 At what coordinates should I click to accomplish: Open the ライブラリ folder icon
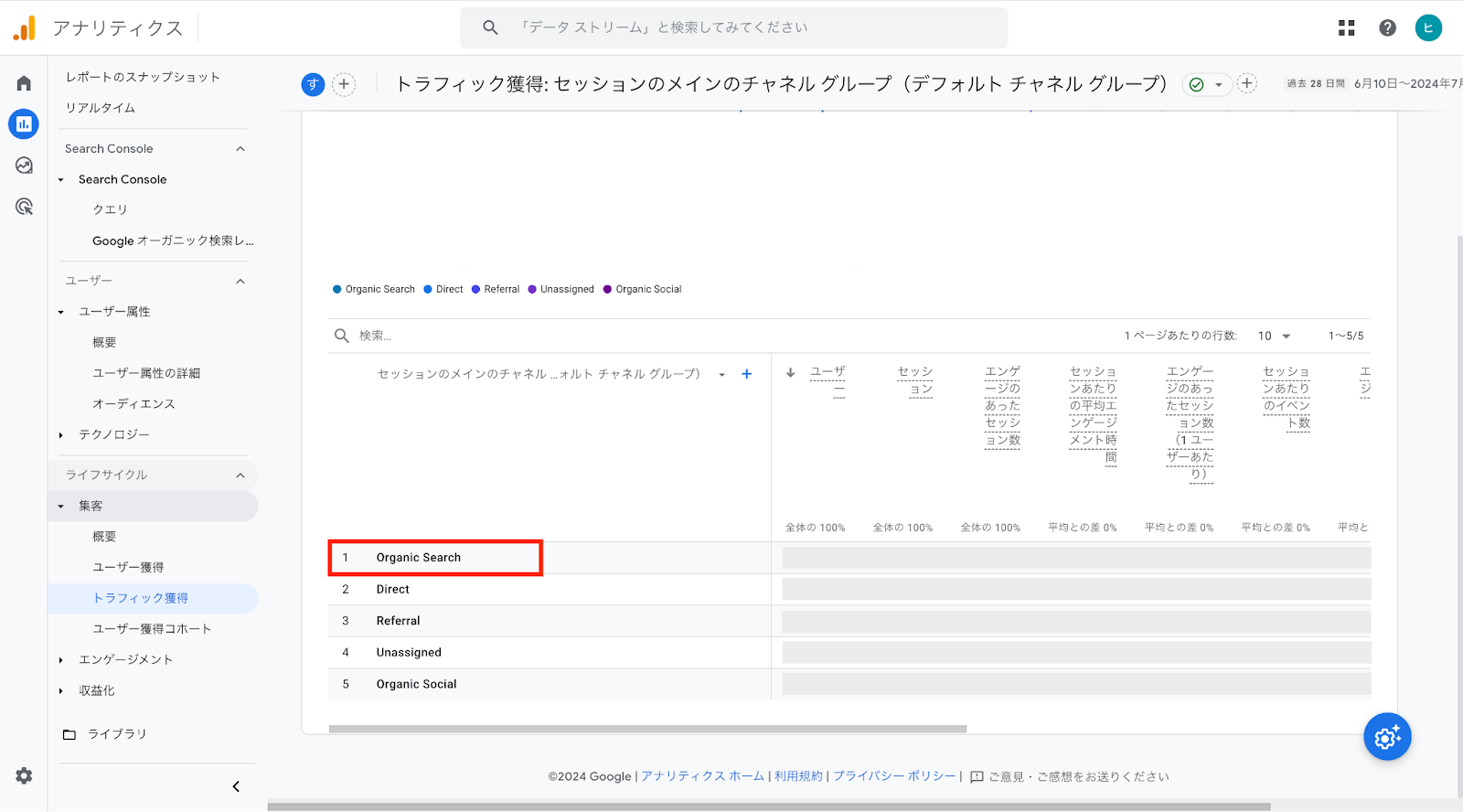pyautogui.click(x=69, y=734)
